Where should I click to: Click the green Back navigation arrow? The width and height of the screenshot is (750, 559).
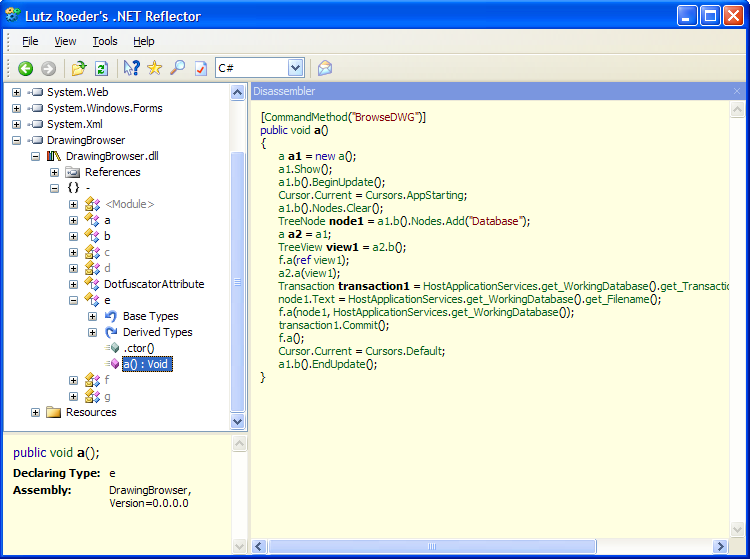click(25, 68)
